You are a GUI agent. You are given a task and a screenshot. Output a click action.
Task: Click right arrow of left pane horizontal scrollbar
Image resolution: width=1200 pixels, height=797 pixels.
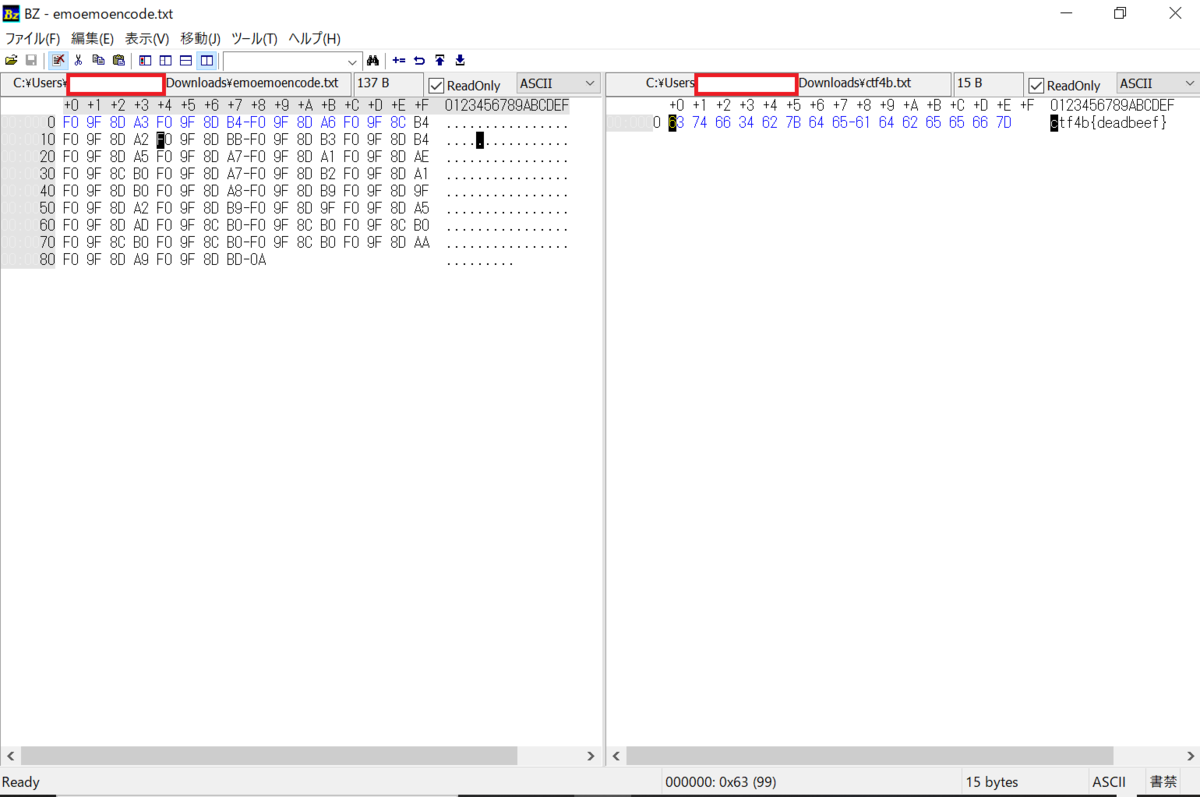[590, 757]
